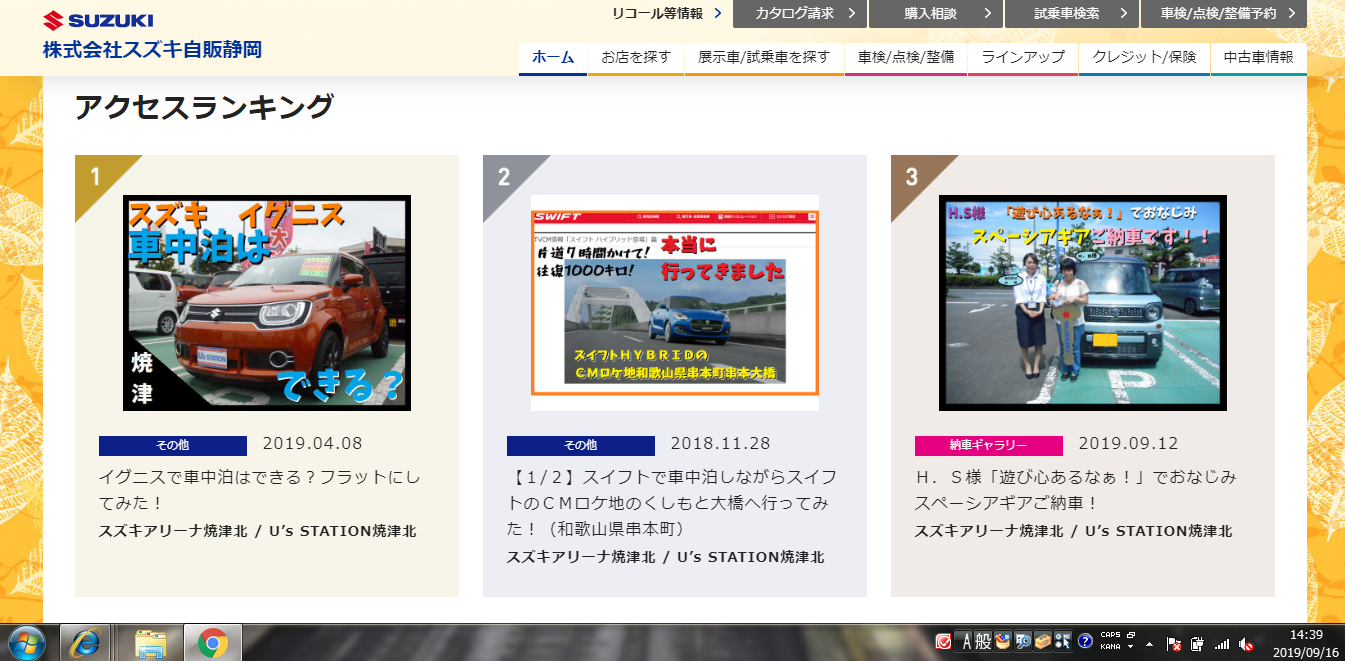Open the スペーシアギアご納車 delivery thumbnail

(x=1083, y=303)
